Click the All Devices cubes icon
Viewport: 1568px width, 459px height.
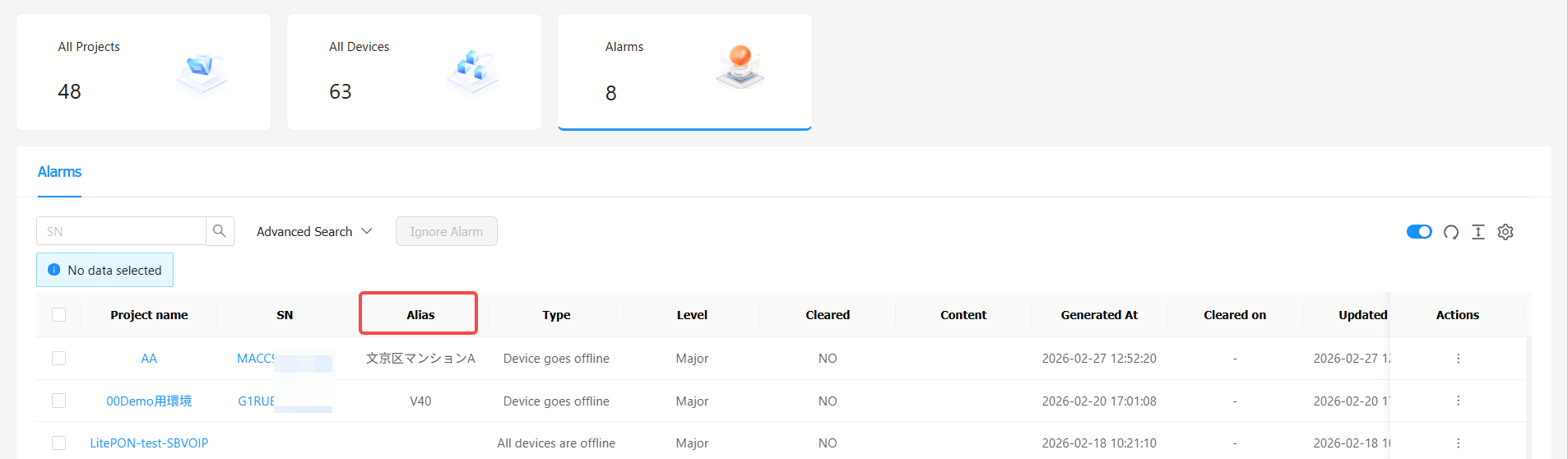click(x=472, y=69)
